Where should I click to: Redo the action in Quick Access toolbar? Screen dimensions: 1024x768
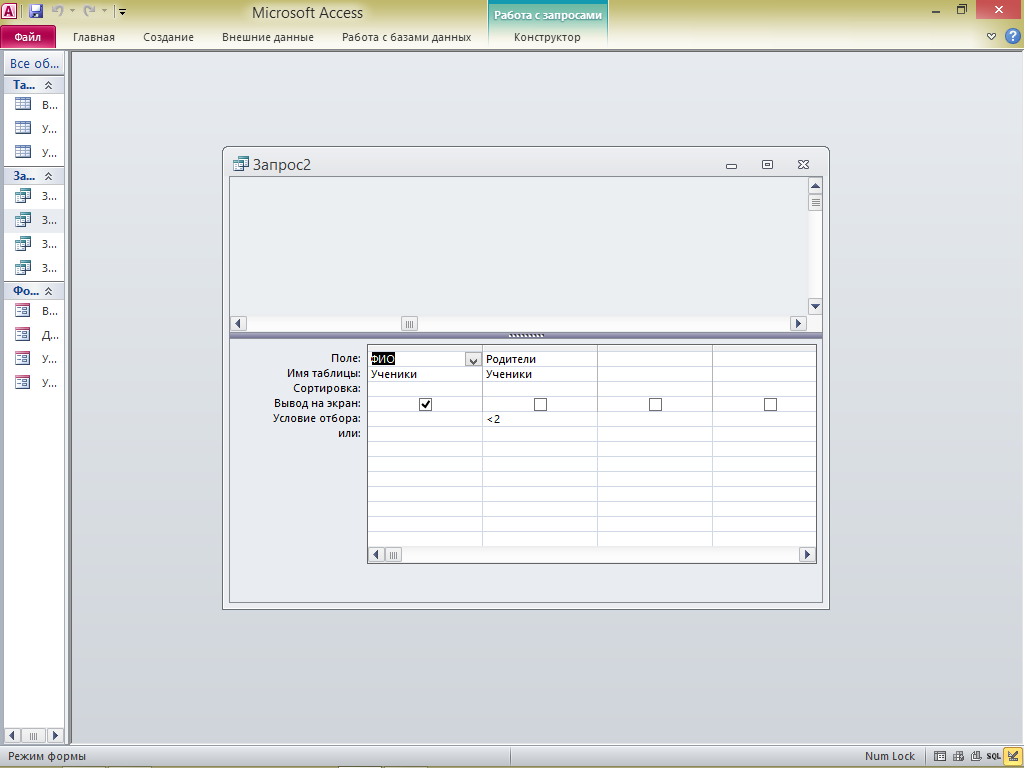click(x=89, y=11)
